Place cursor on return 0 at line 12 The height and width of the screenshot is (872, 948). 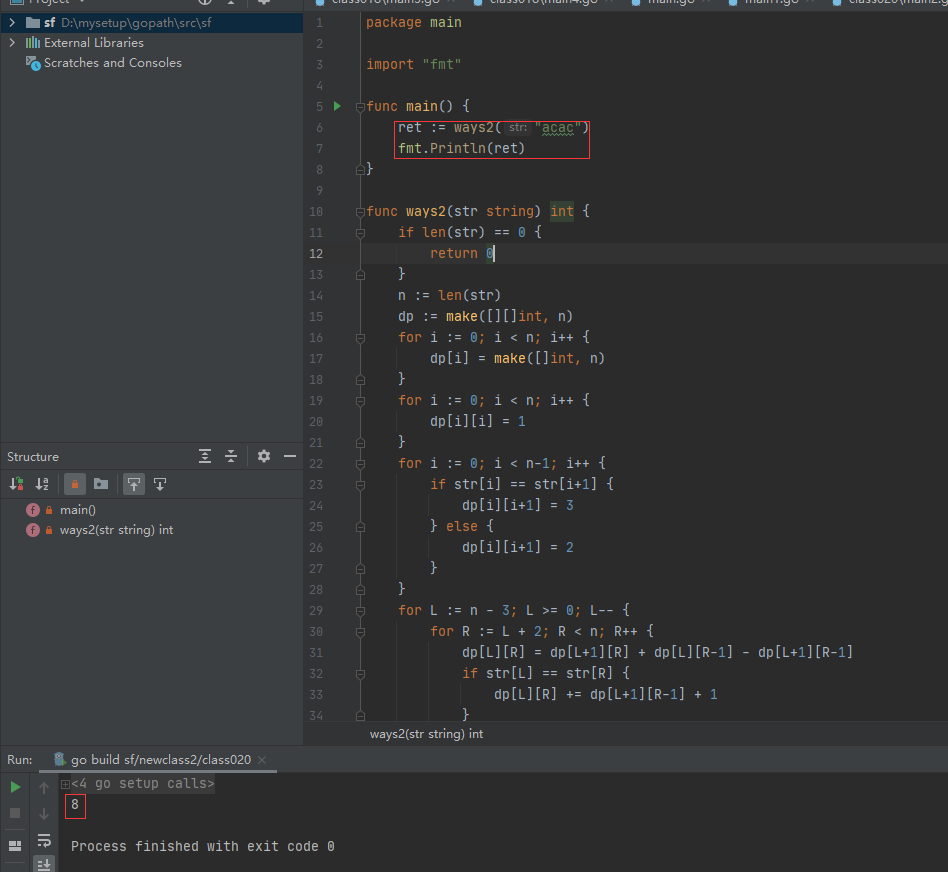463,253
